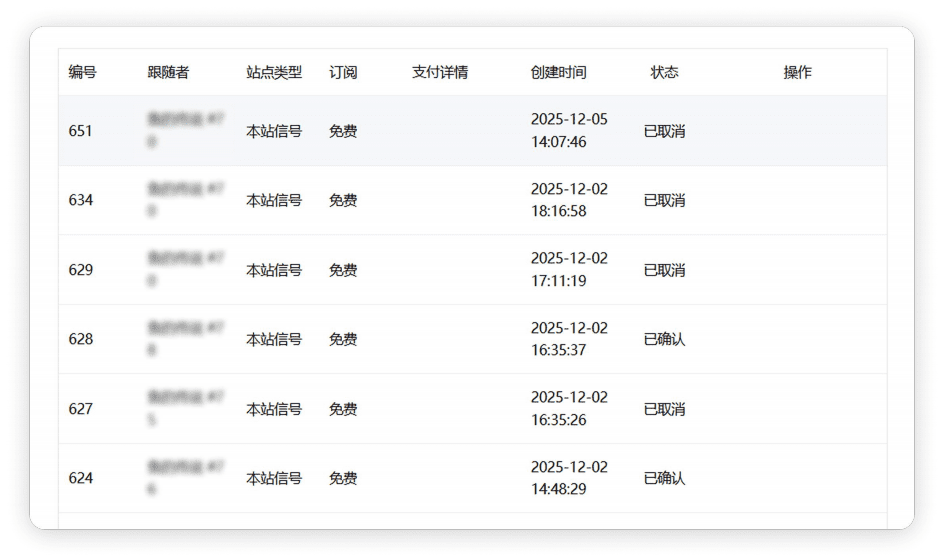Click the 操作 column header
This screenshot has width=948, height=559.
[x=797, y=72]
